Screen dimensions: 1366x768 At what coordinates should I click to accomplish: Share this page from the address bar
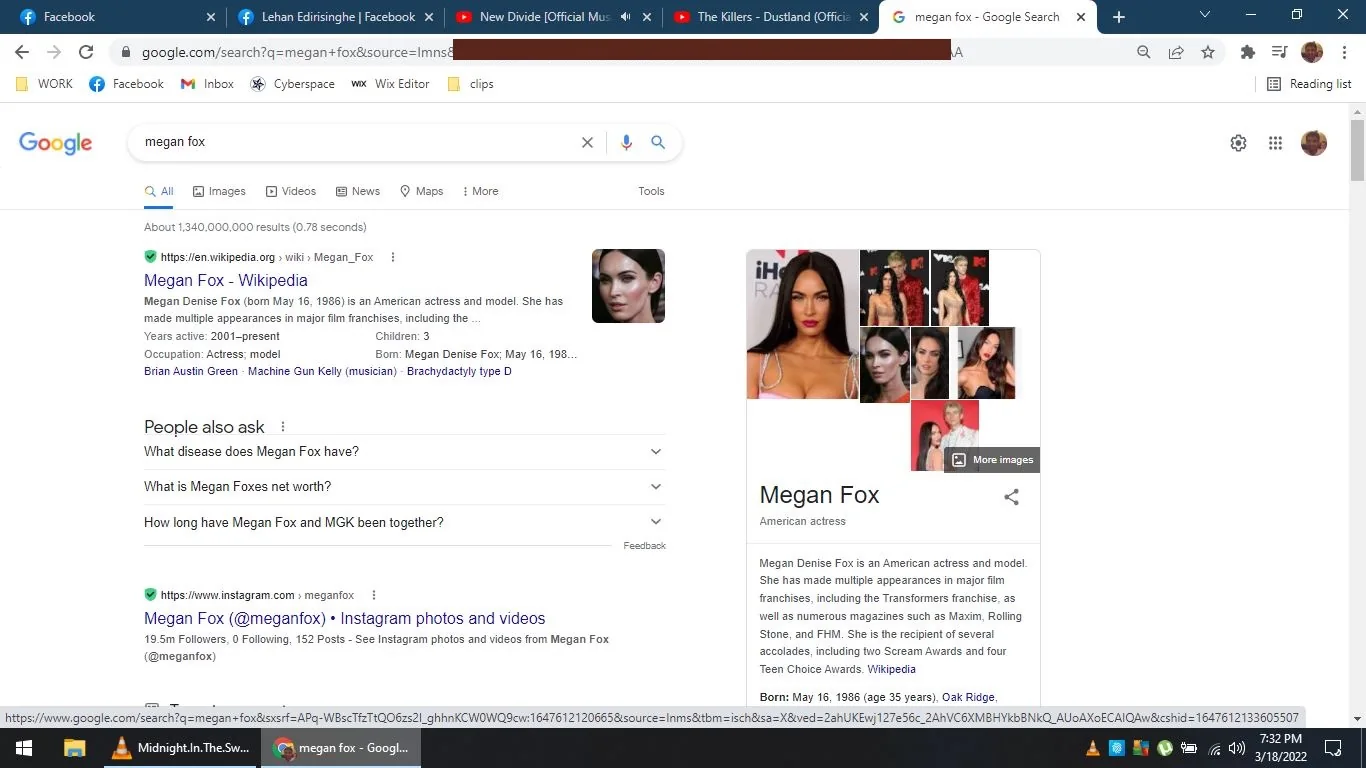pos(1176,52)
